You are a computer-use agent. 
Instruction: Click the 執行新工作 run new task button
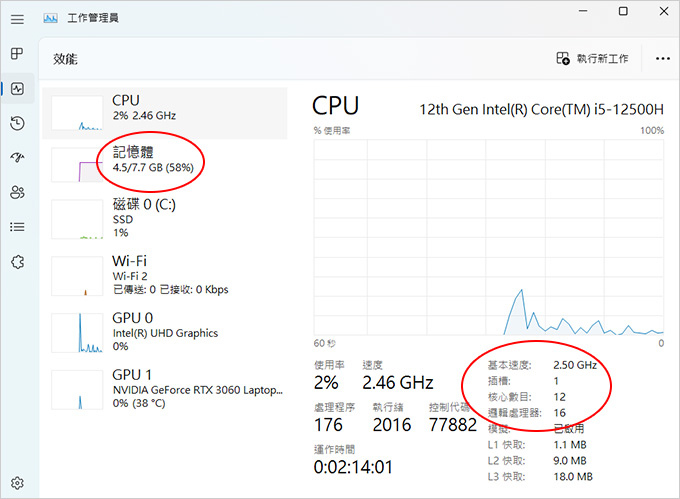(x=592, y=59)
